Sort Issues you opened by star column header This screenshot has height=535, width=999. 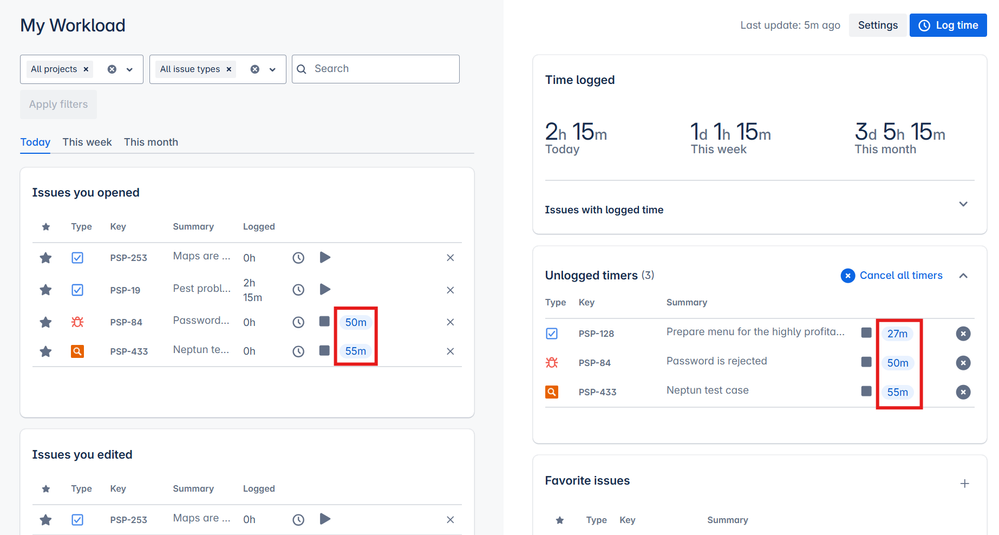(45, 227)
